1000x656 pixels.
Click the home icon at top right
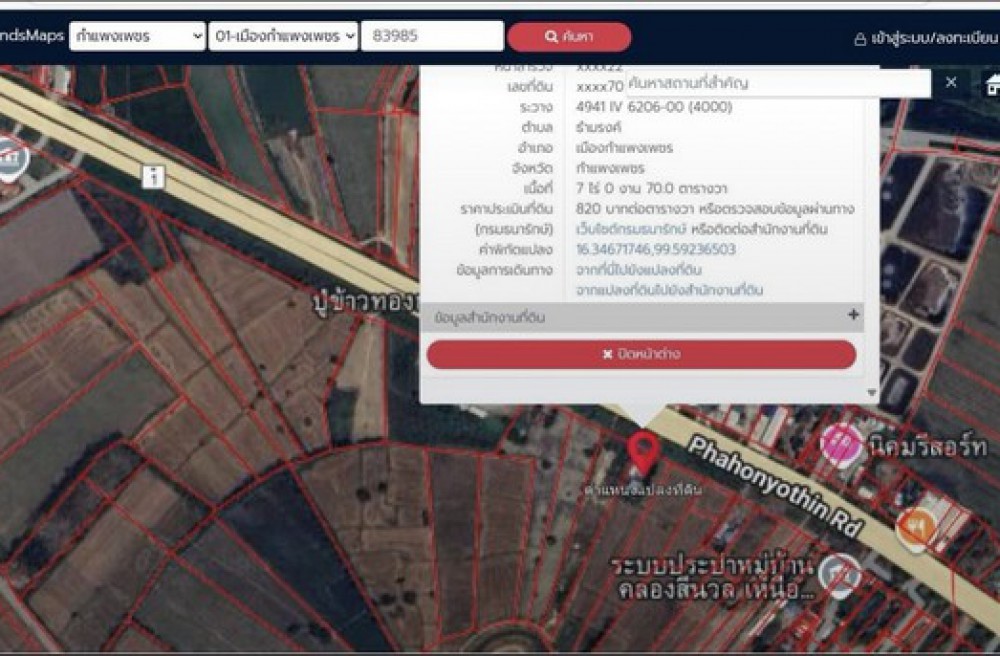[x=991, y=82]
